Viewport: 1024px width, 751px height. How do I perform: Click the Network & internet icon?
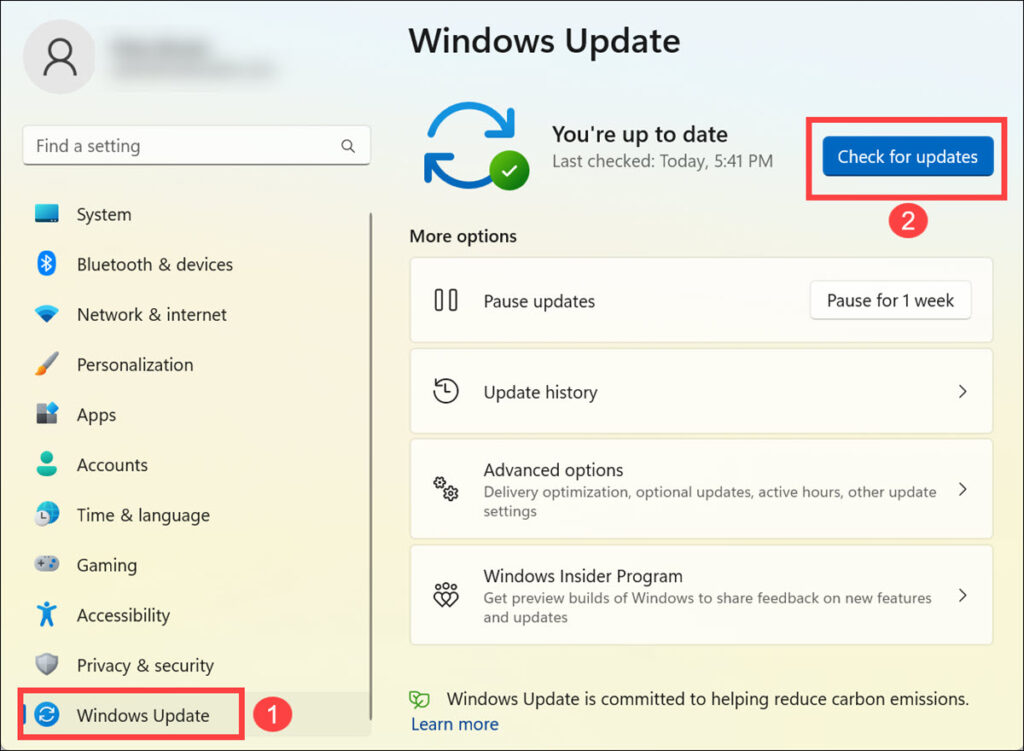click(47, 314)
